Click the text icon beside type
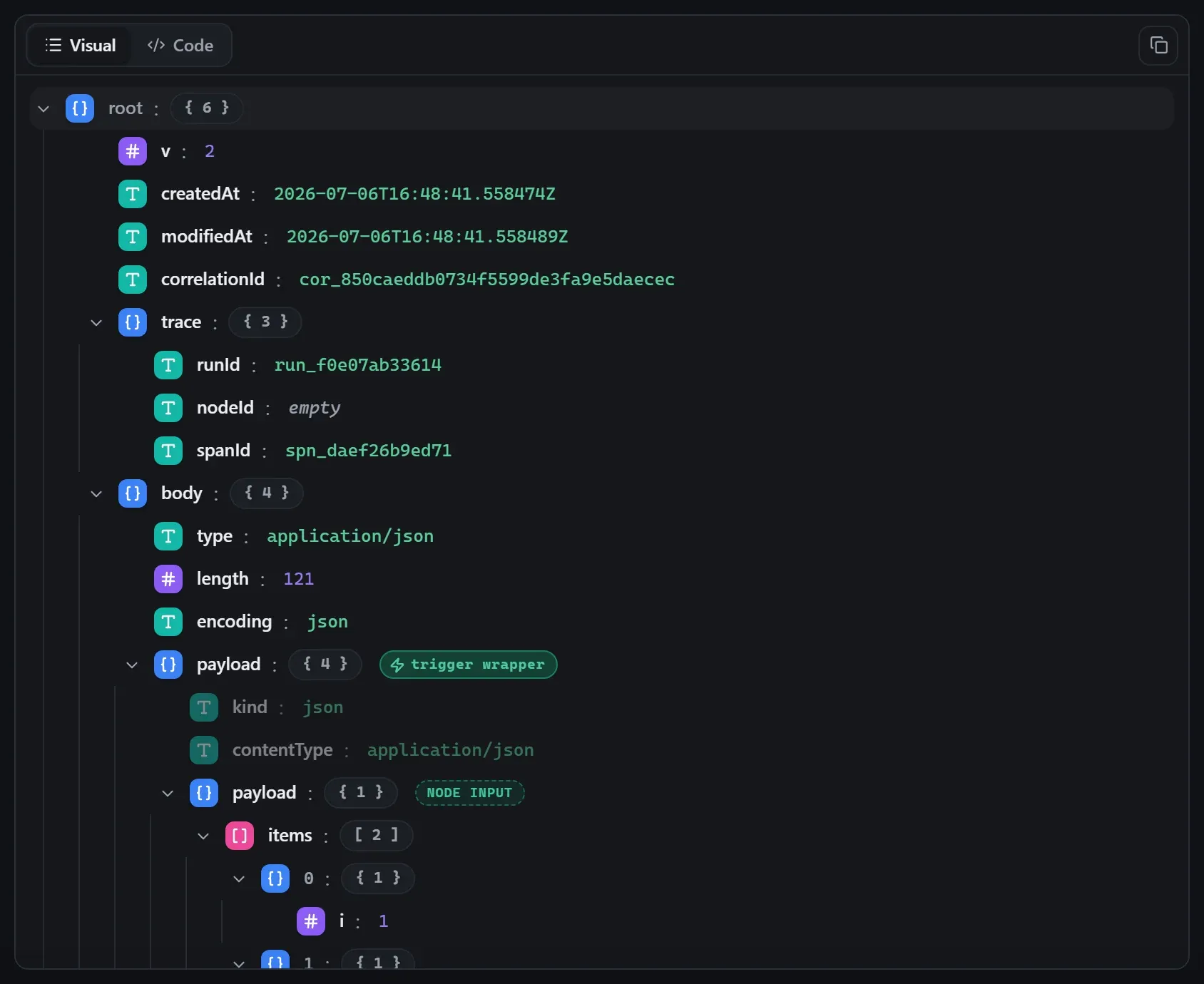This screenshot has height=984, width=1204. coord(168,536)
